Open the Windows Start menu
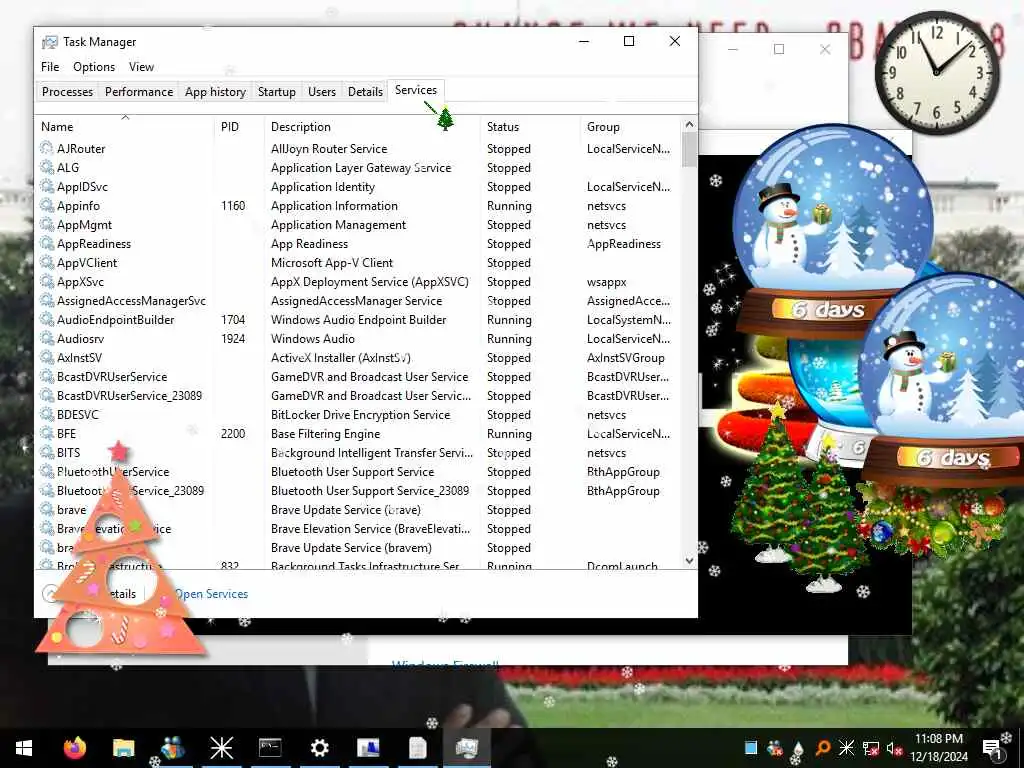 [24, 748]
